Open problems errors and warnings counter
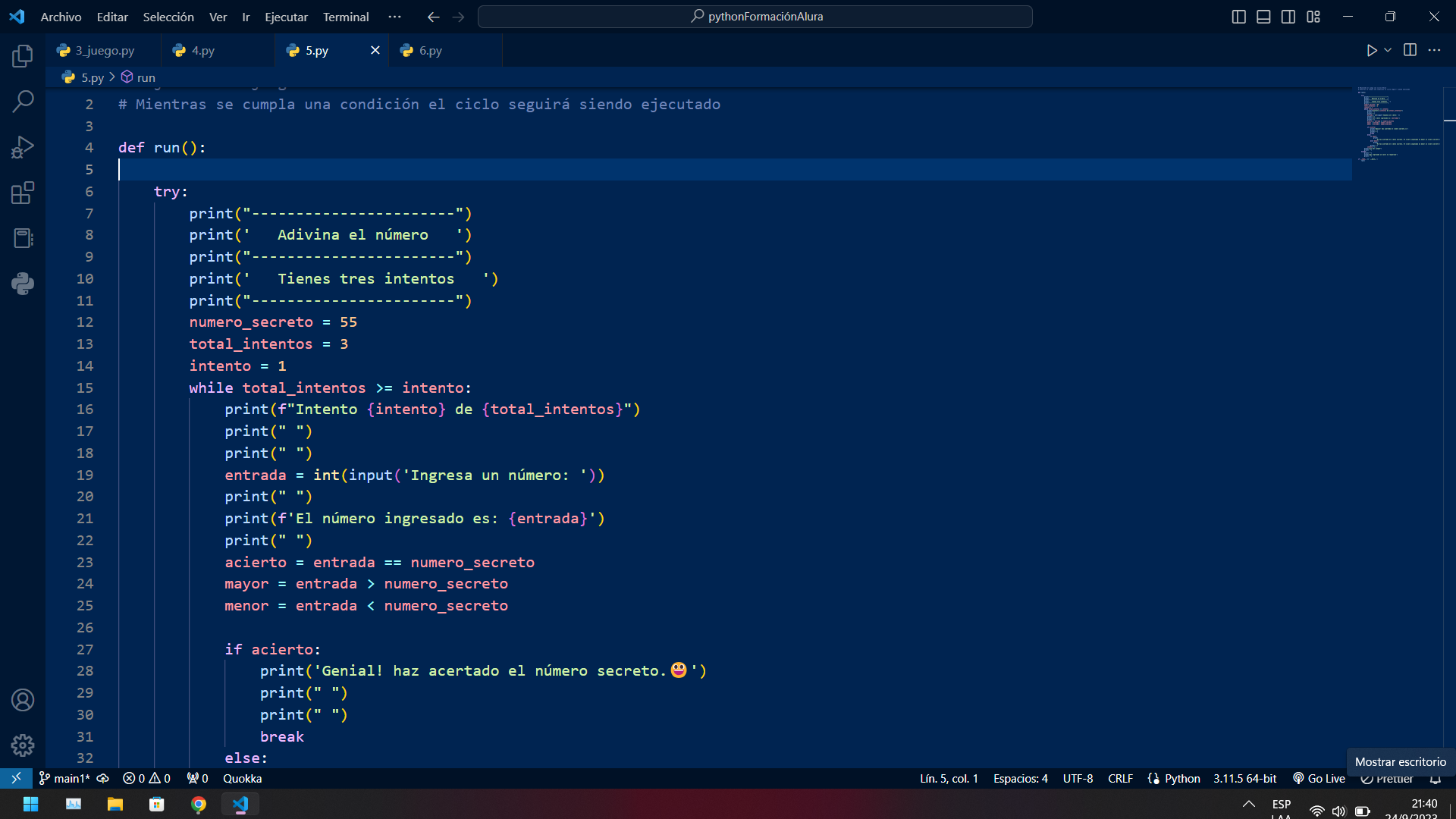This screenshot has width=1456, height=819. [x=147, y=778]
